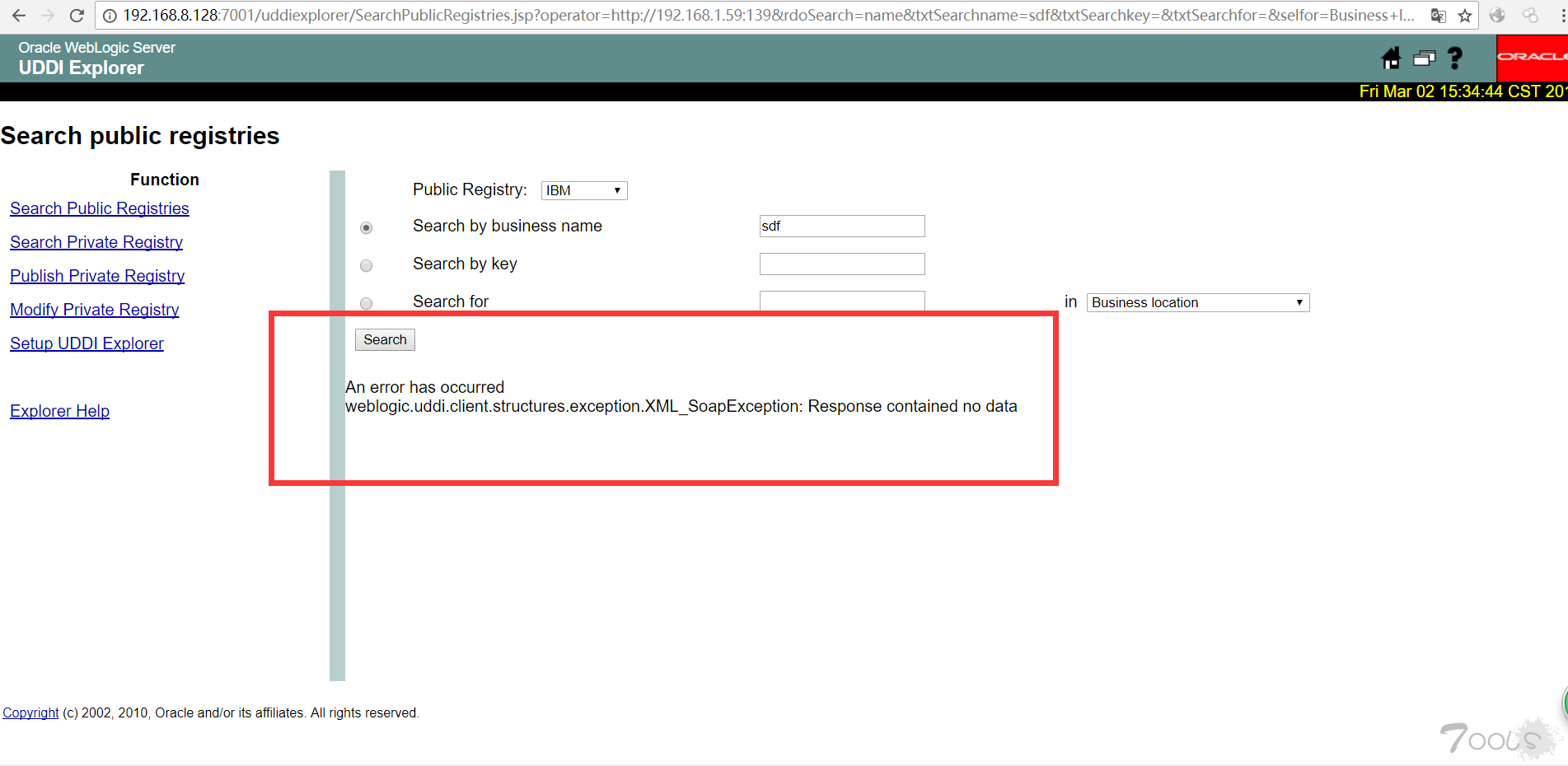Select the Search by key radio button
Viewport: 1568px width, 766px height.
pos(367,265)
